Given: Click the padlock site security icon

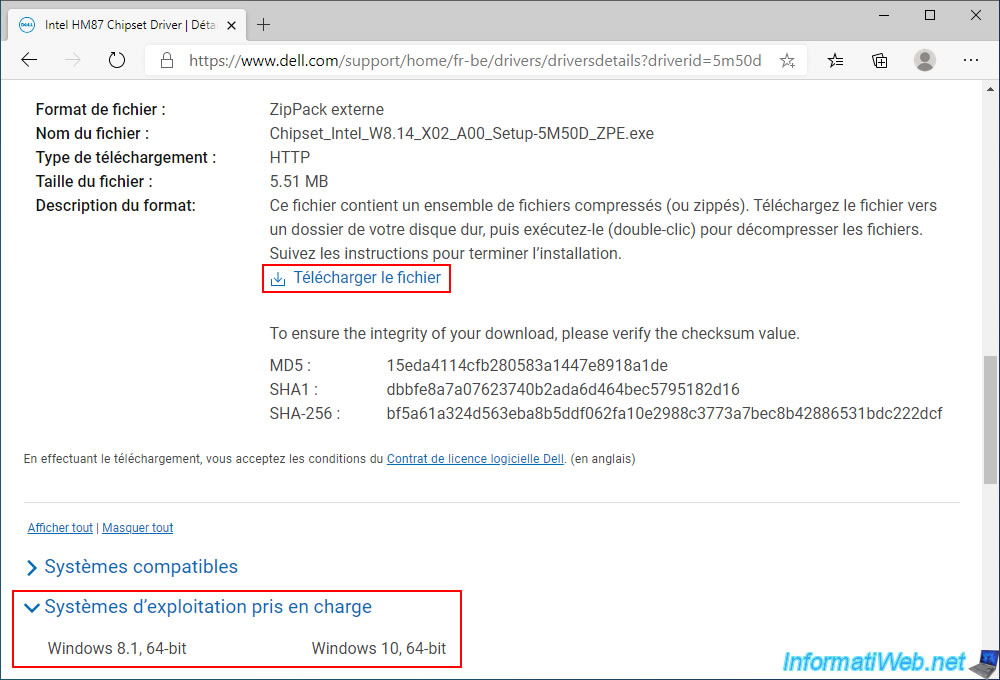Looking at the screenshot, I should pos(166,60).
